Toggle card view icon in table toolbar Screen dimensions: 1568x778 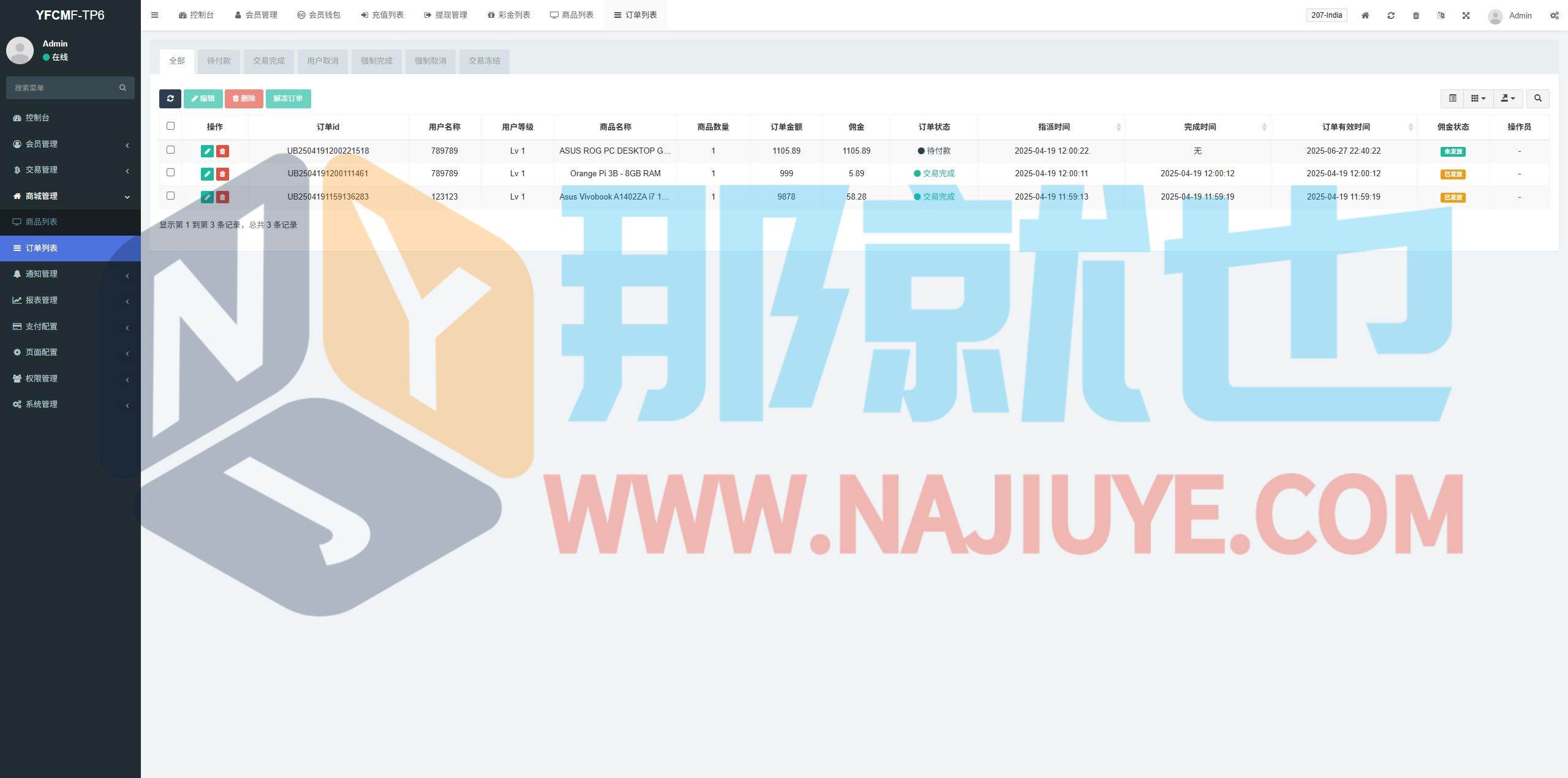1452,99
